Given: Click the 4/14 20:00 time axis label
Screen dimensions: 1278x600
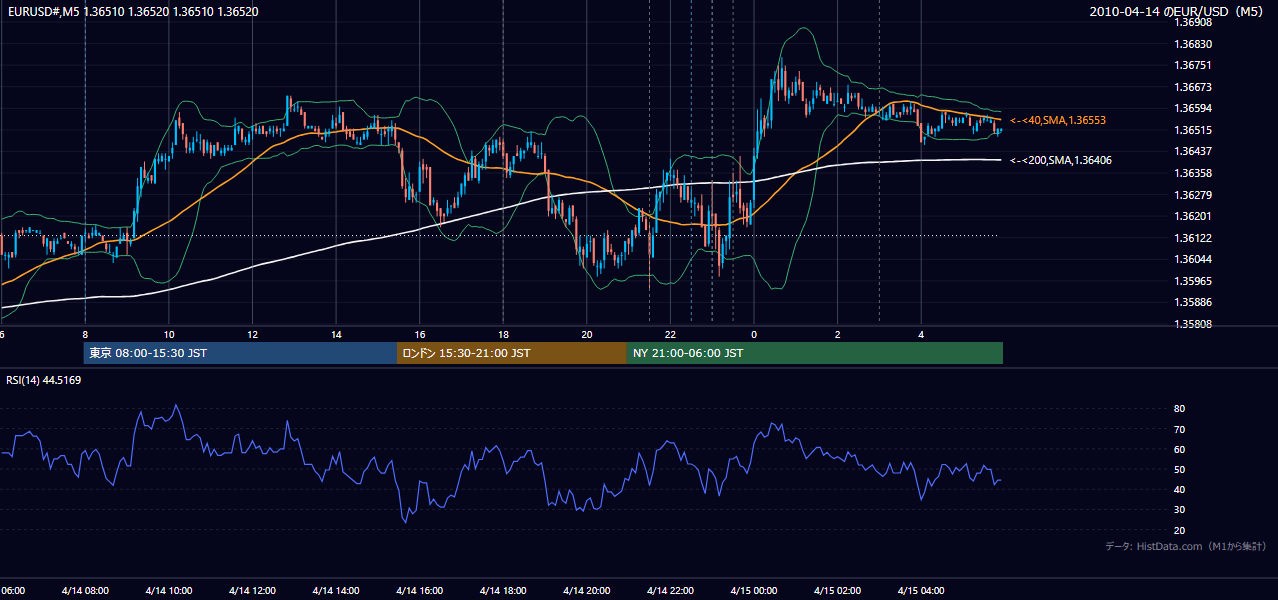Looking at the screenshot, I should (586, 590).
